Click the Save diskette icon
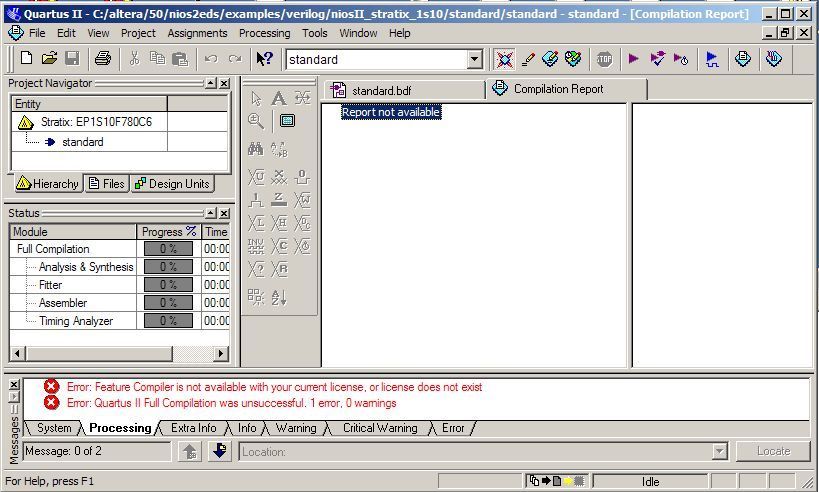 [x=72, y=58]
